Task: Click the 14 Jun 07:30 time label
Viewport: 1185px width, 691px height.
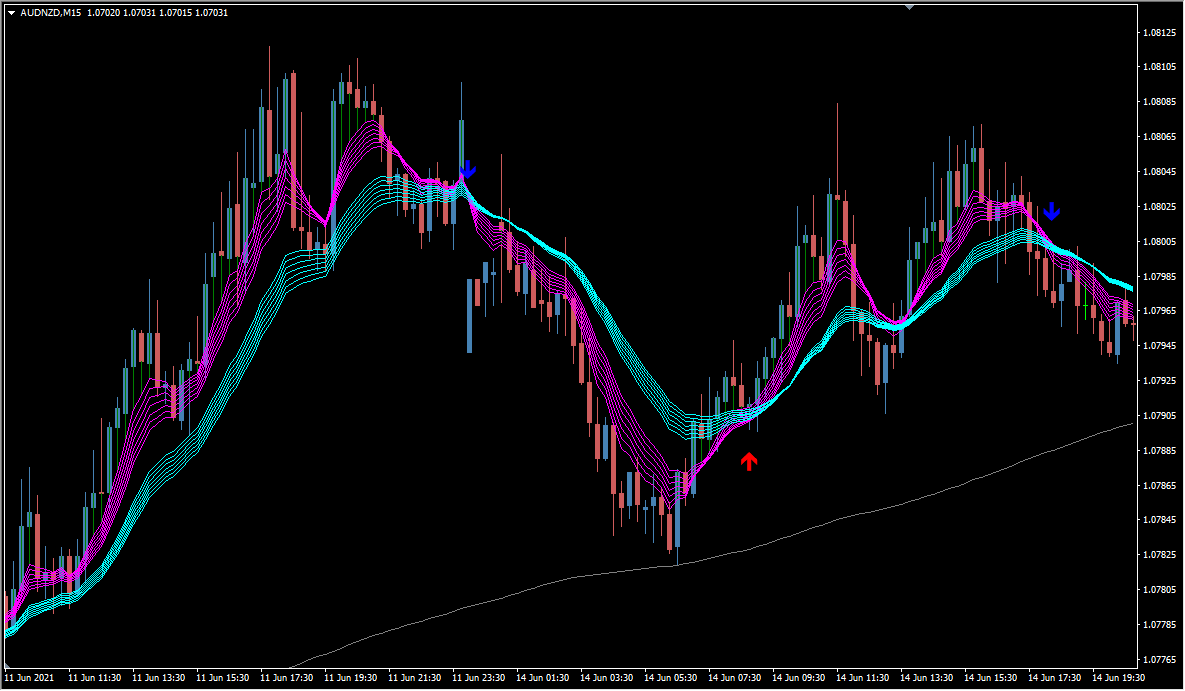Action: [x=735, y=678]
